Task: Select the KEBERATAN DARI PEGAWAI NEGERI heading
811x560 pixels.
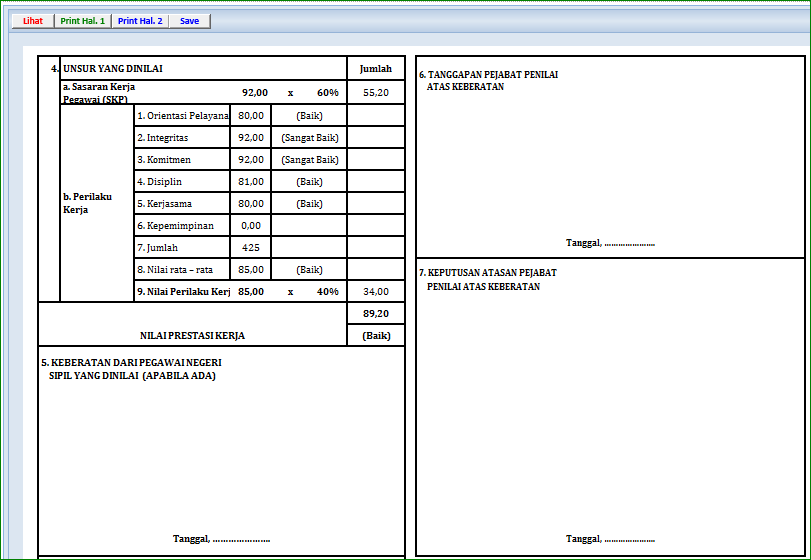Action: 131,369
